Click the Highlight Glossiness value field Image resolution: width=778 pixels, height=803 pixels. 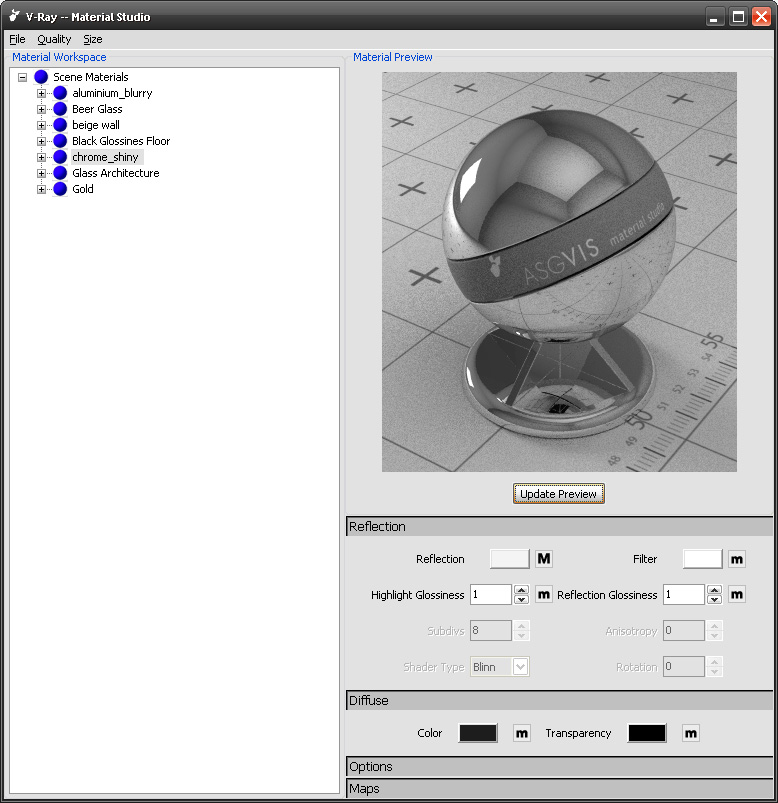click(x=491, y=595)
